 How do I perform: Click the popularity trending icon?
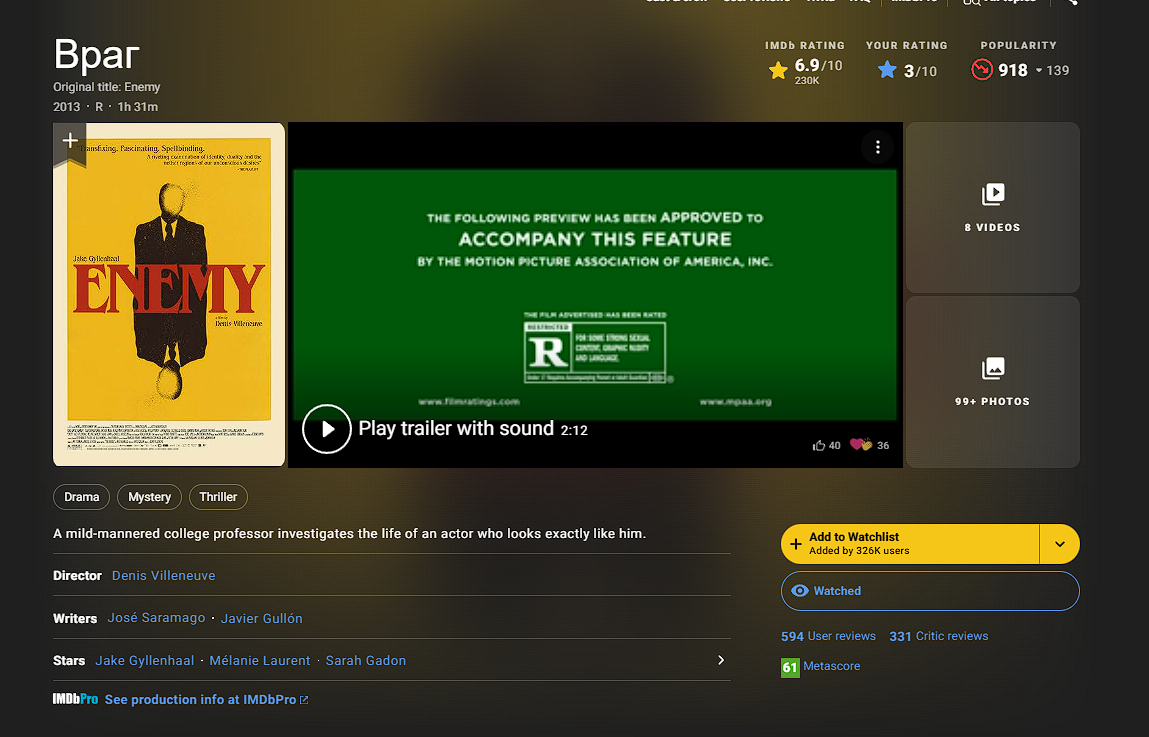(x=981, y=70)
